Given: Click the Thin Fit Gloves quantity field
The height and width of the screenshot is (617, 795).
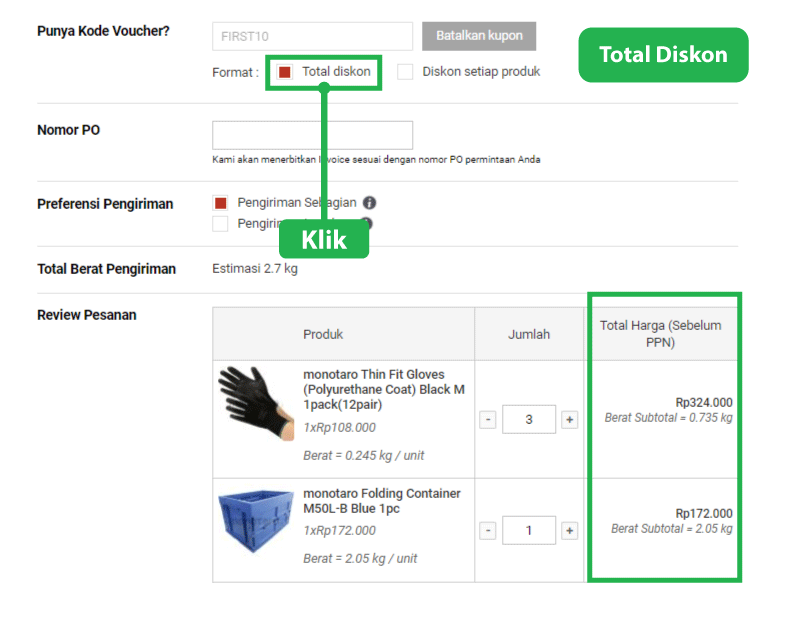Looking at the screenshot, I should (528, 420).
